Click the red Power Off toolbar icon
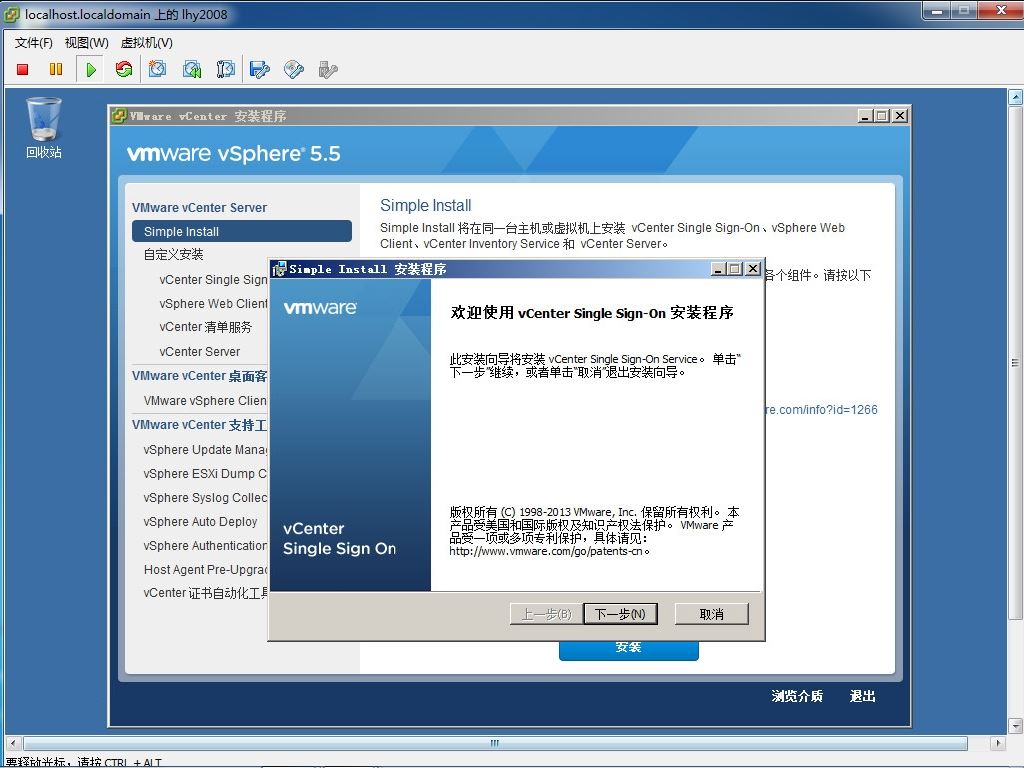The height and width of the screenshot is (768, 1024). 23,69
